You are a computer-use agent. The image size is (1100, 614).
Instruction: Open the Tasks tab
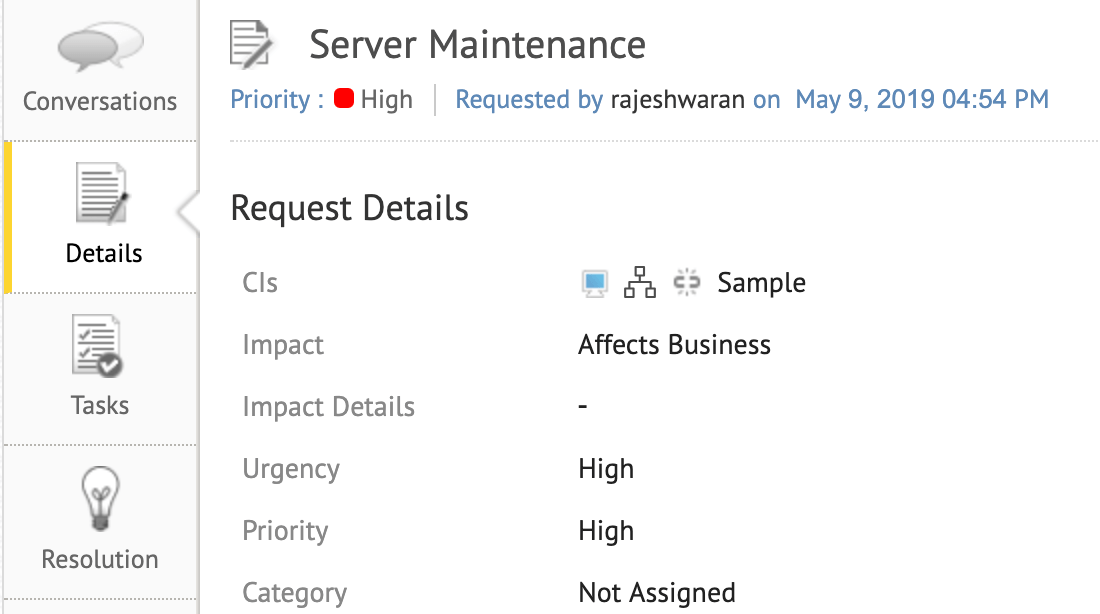click(x=100, y=405)
